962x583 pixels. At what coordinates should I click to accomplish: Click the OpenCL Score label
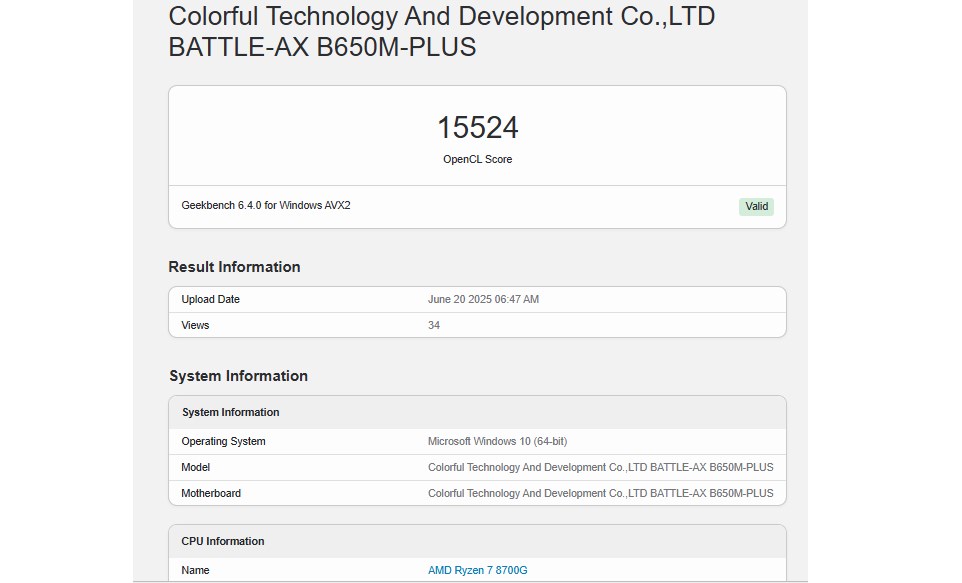pyautogui.click(x=477, y=159)
